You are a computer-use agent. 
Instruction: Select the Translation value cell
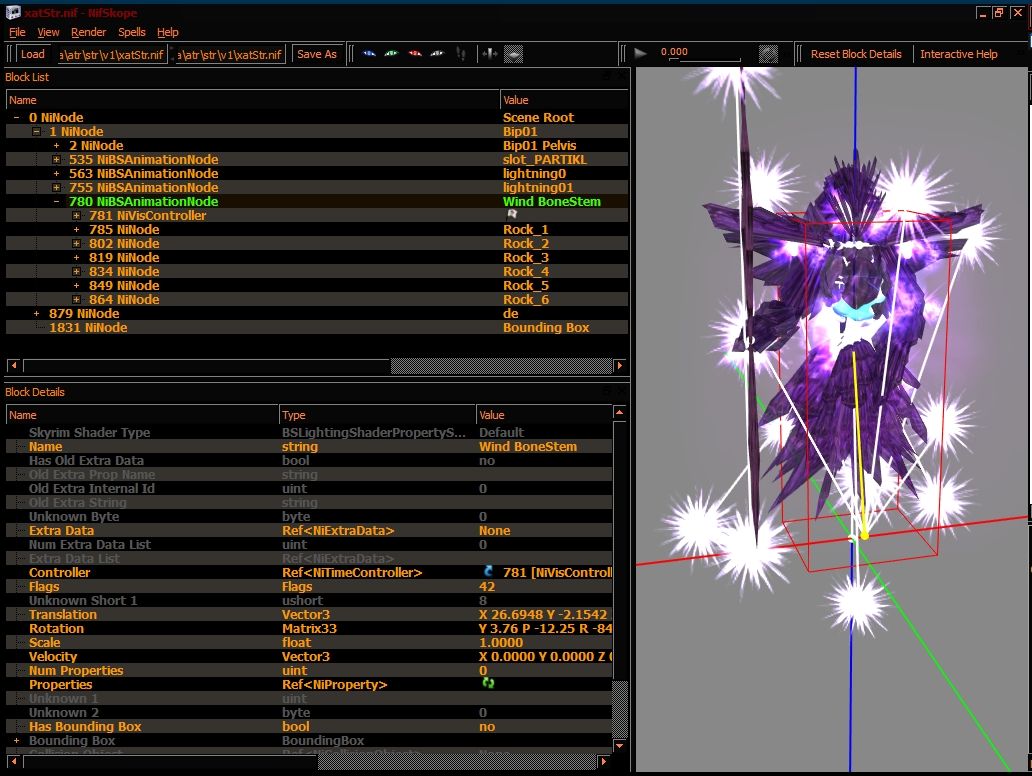click(x=544, y=614)
